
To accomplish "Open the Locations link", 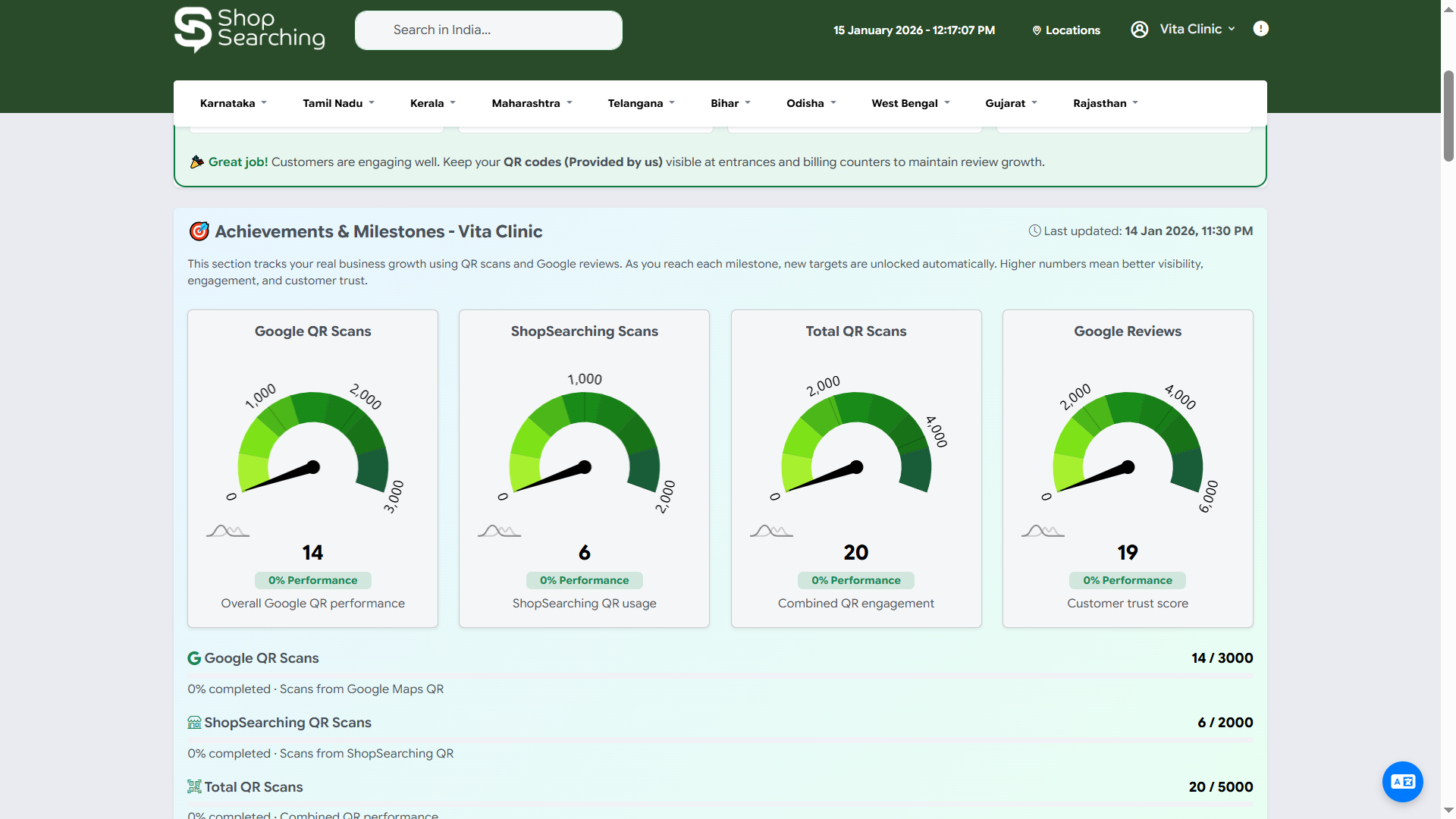I will click(x=1066, y=30).
